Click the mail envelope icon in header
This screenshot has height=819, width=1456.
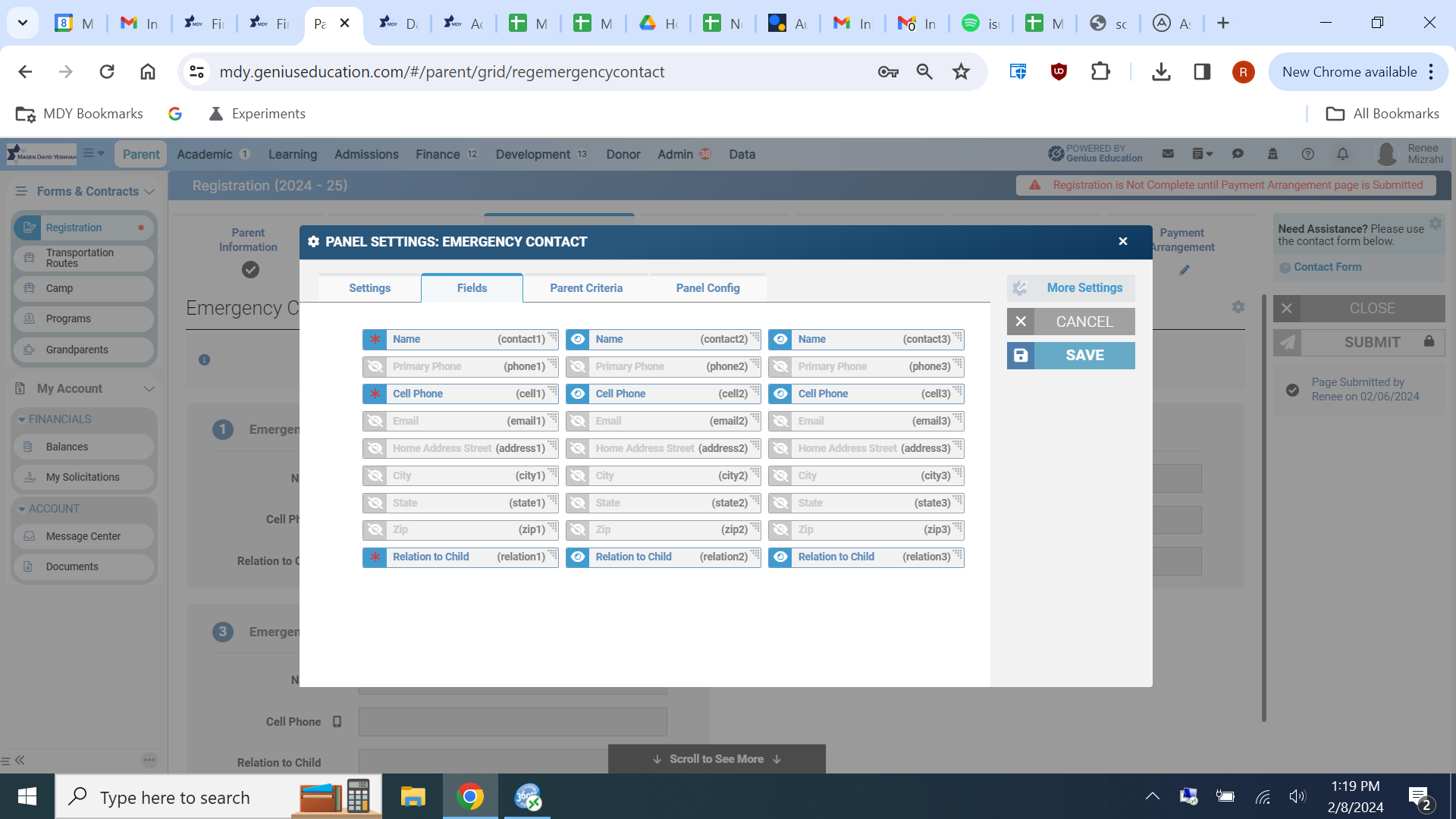(x=1168, y=154)
